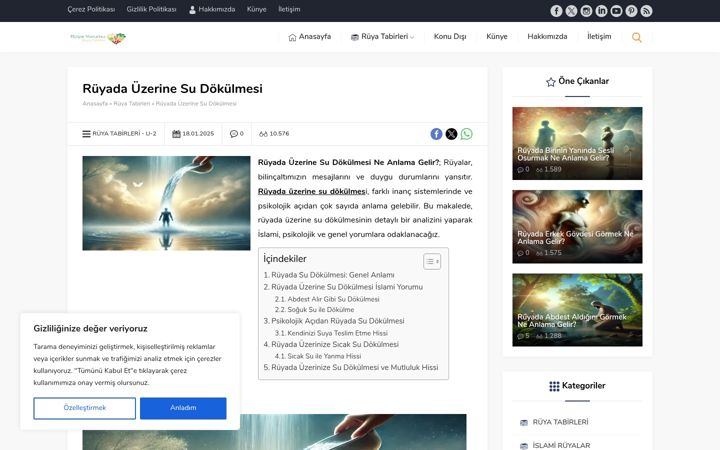The width and height of the screenshot is (720, 450).
Task: Click Anasayfa breadcrumb link
Action: [95, 104]
